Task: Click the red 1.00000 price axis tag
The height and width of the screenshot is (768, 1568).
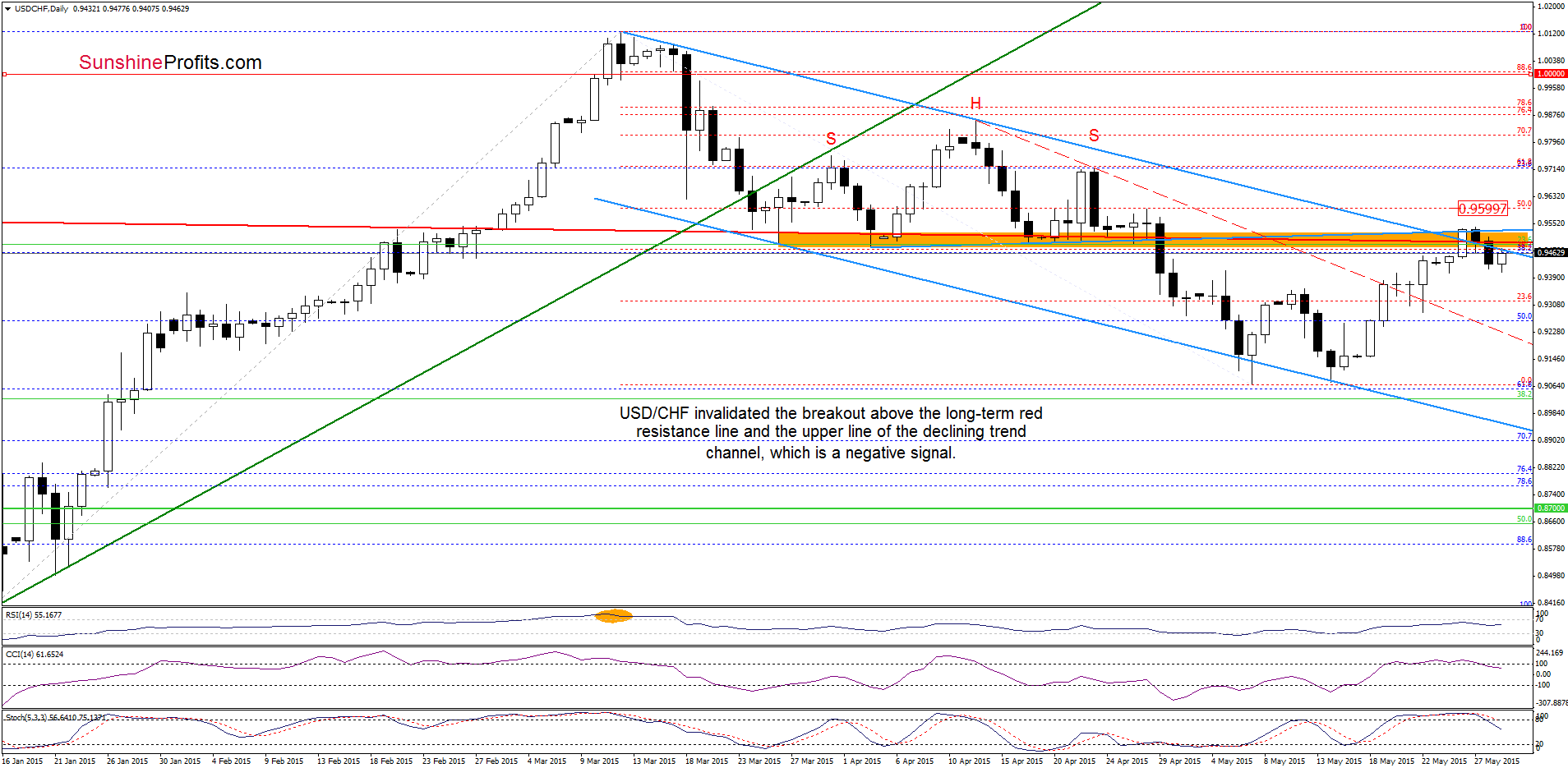Action: click(x=1551, y=74)
